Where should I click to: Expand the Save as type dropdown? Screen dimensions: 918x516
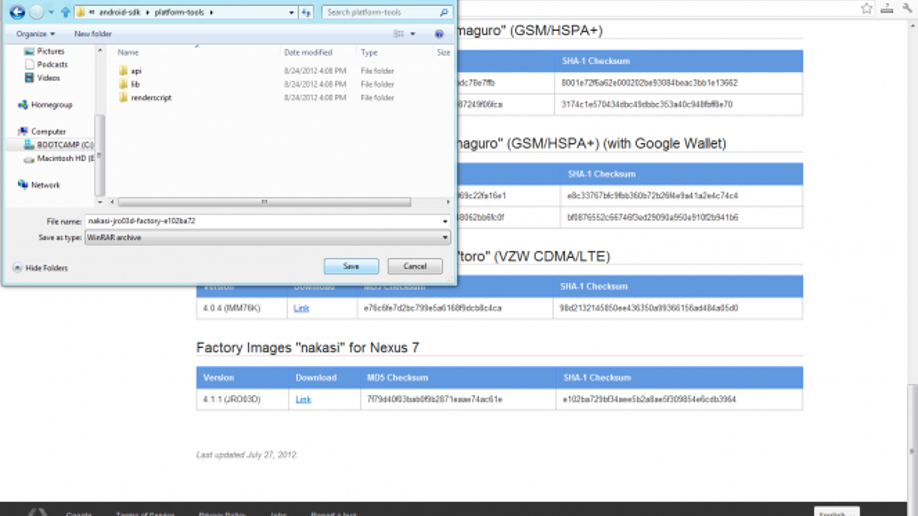[x=445, y=238]
